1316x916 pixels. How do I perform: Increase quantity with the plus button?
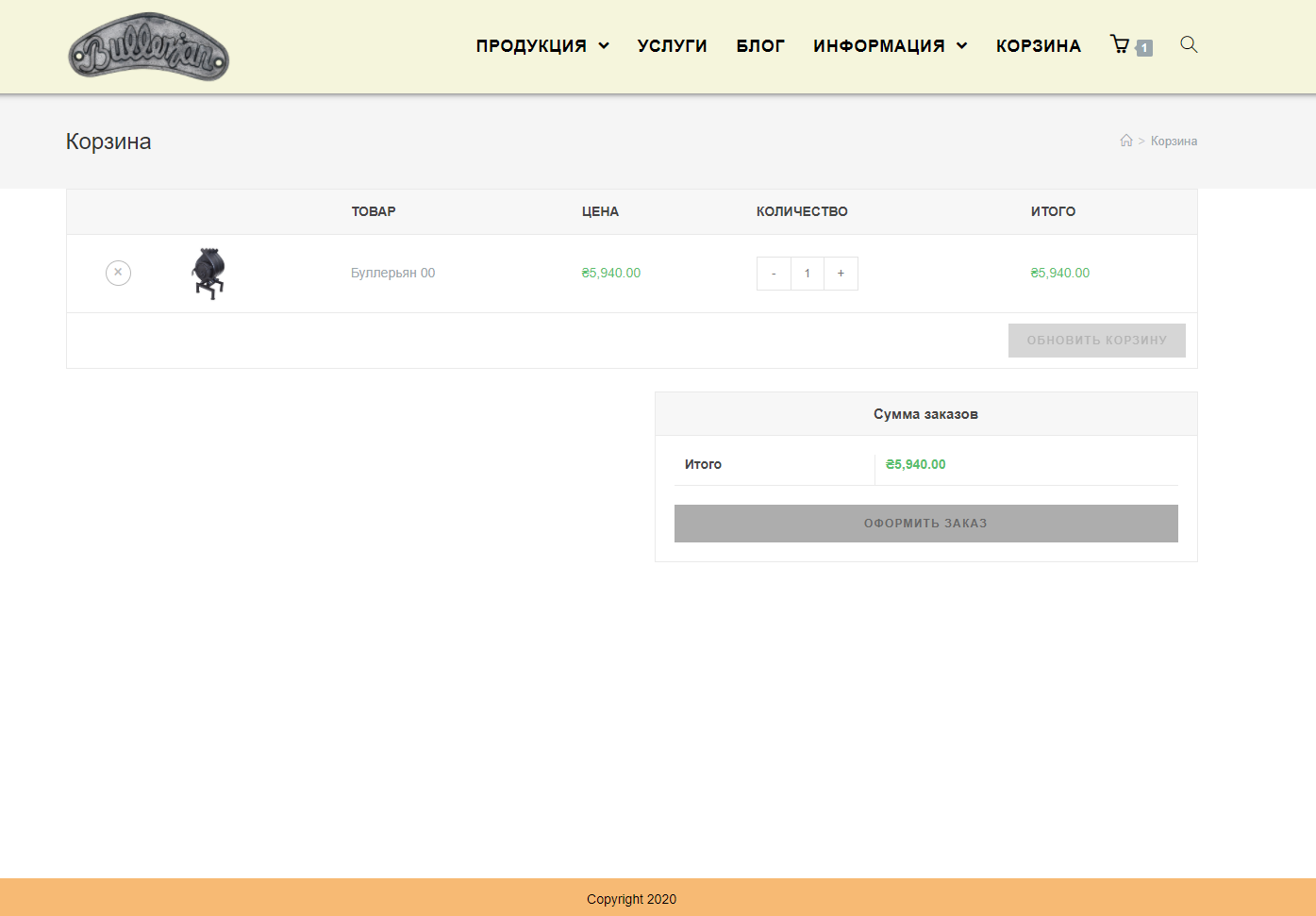pyautogui.click(x=841, y=274)
